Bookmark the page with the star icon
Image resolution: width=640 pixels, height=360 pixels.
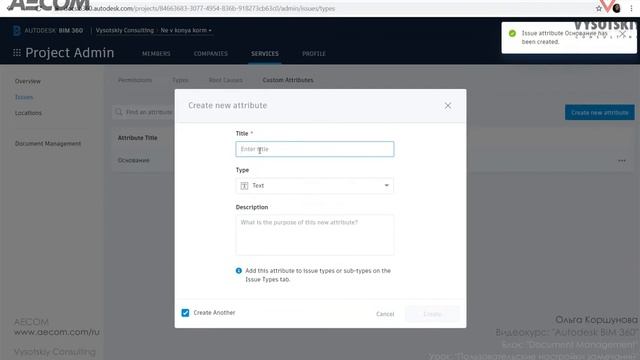(598, 8)
